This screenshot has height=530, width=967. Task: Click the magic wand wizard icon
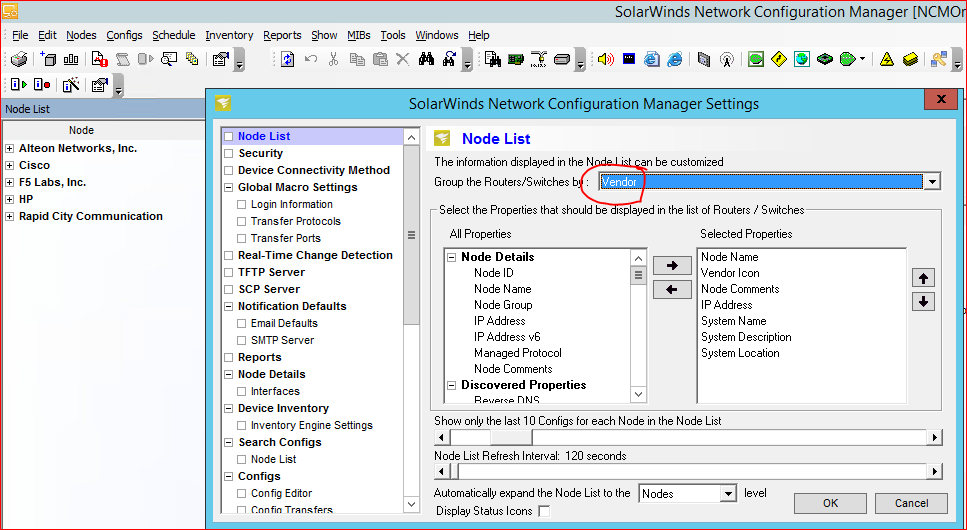point(71,85)
